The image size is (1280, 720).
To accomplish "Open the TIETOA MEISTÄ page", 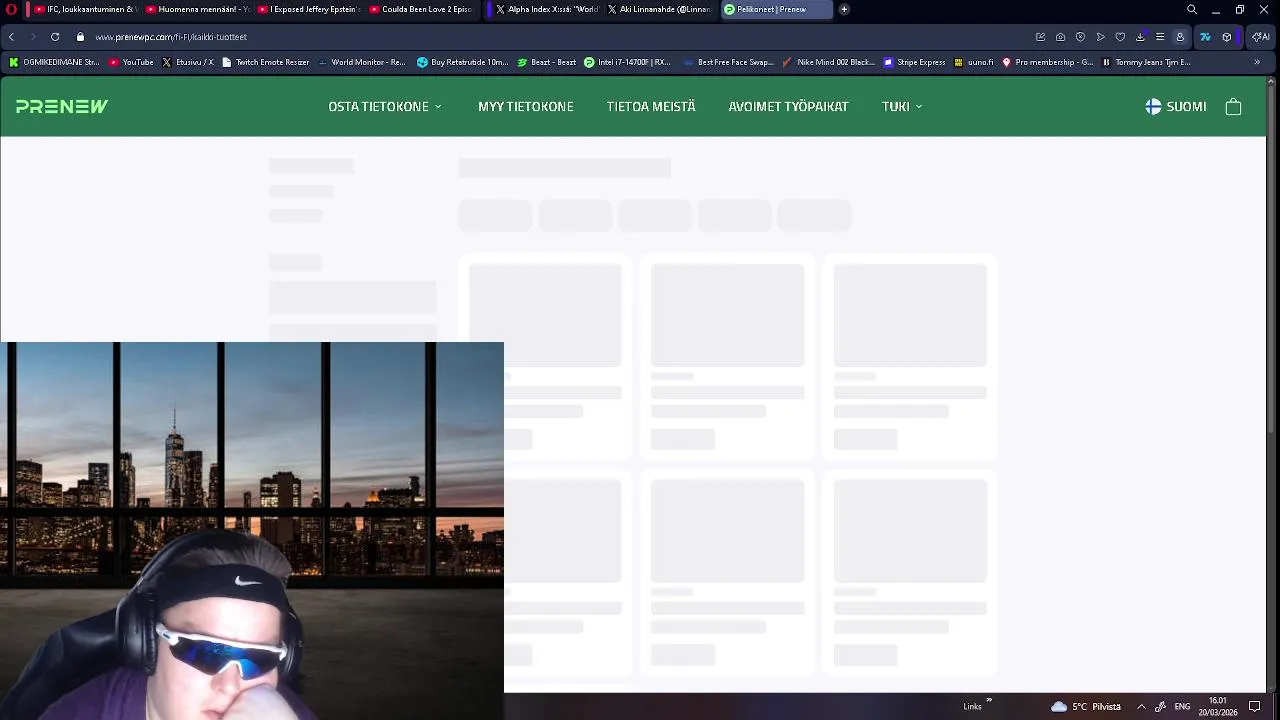I will pyautogui.click(x=651, y=106).
